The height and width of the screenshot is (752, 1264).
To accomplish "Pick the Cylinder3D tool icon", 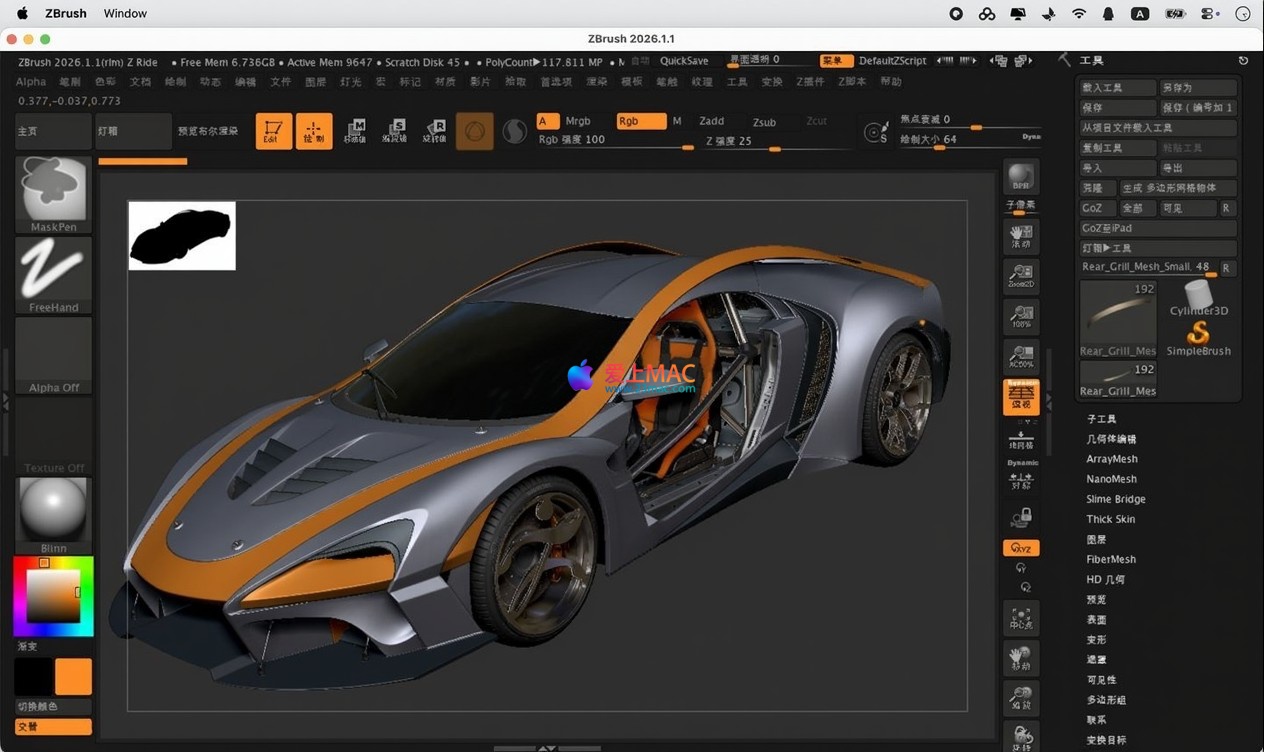I will (x=1198, y=297).
